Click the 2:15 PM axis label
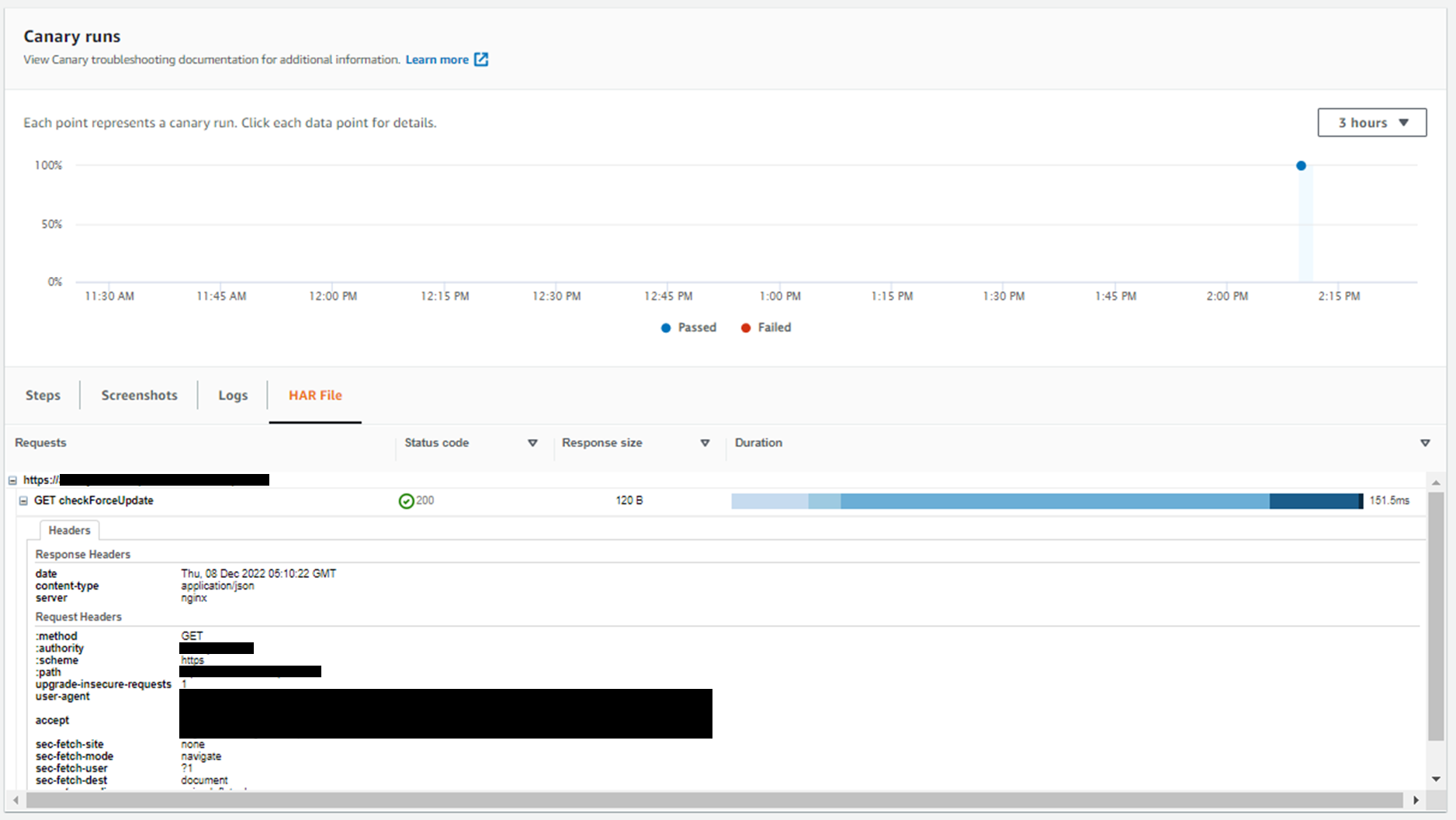This screenshot has width=1456, height=820. (1339, 296)
